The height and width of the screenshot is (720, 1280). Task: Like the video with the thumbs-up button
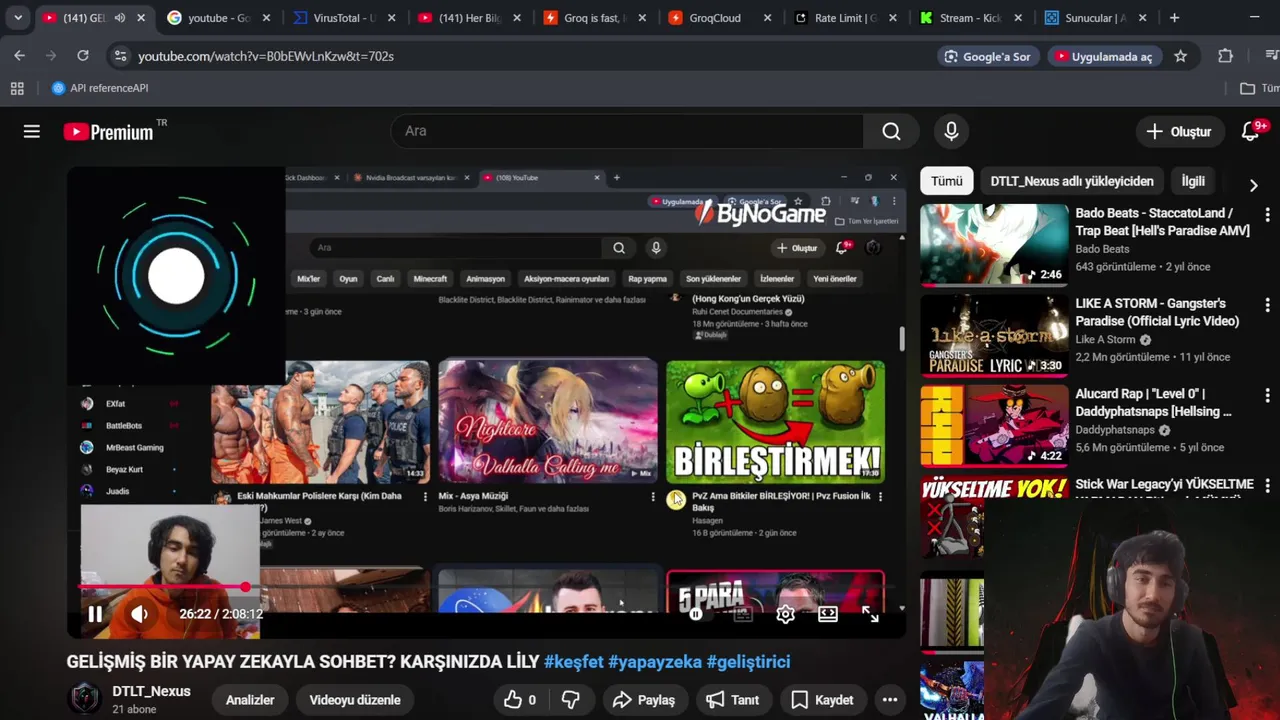[x=520, y=700]
